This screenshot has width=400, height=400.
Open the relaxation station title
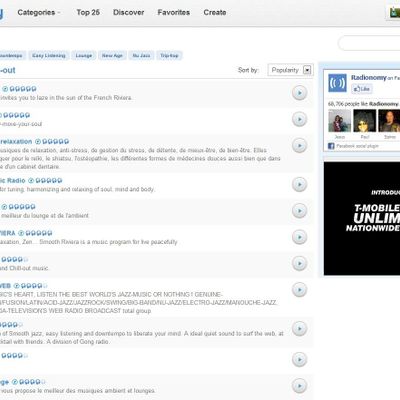(16, 141)
